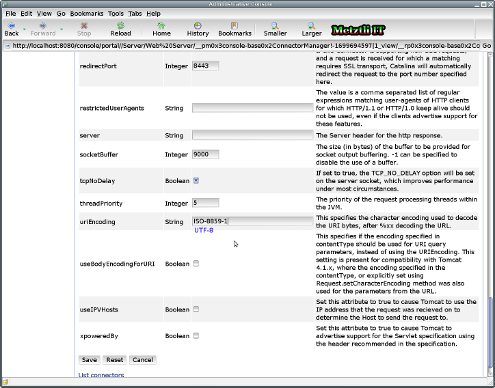
Task: Click the Cancel button
Action: 143,360
